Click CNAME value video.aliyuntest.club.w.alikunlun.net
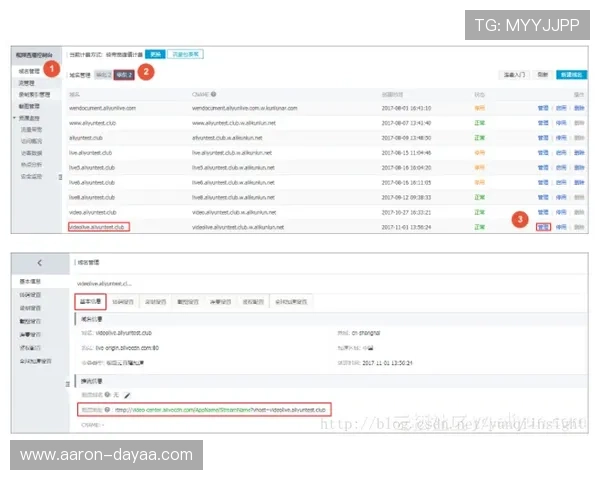Image resolution: width=600 pixels, height=480 pixels. [234, 212]
